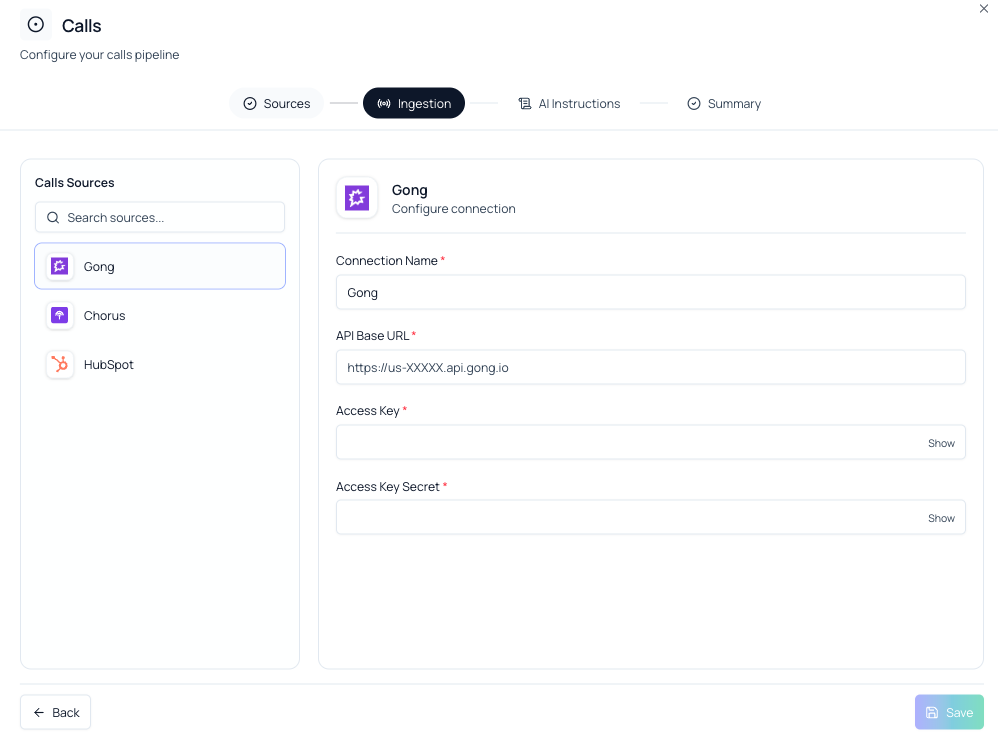Click the 'API Base URL' label

pyautogui.click(x=372, y=335)
